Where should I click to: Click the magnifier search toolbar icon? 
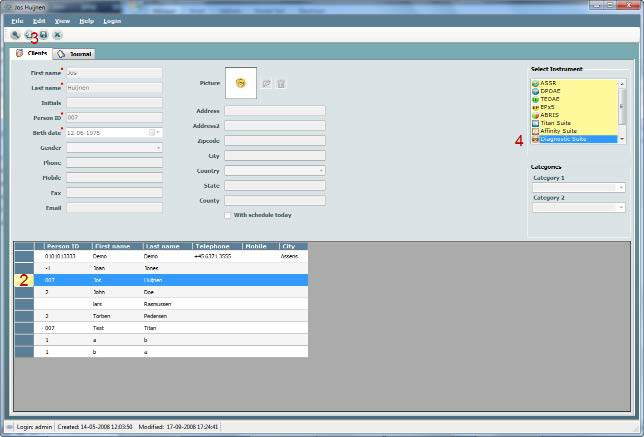pyautogui.click(x=15, y=35)
